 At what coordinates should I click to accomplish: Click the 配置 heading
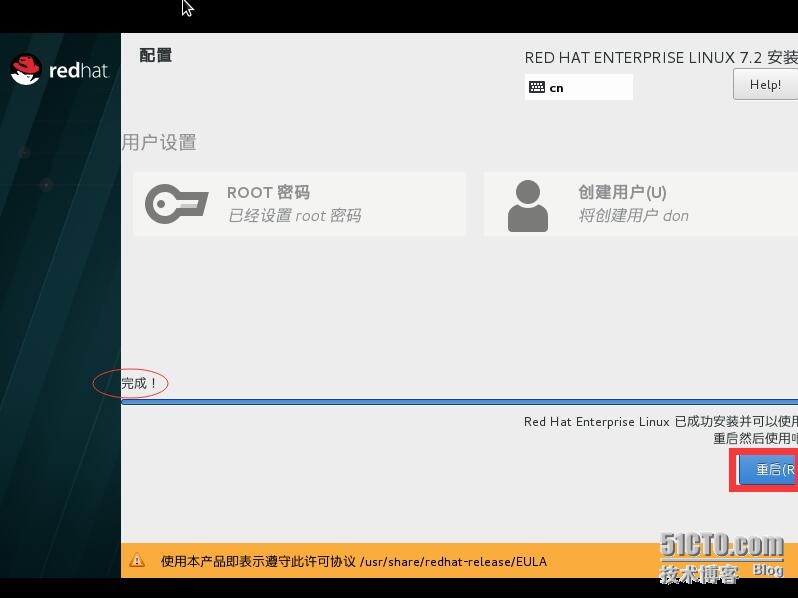[x=156, y=55]
